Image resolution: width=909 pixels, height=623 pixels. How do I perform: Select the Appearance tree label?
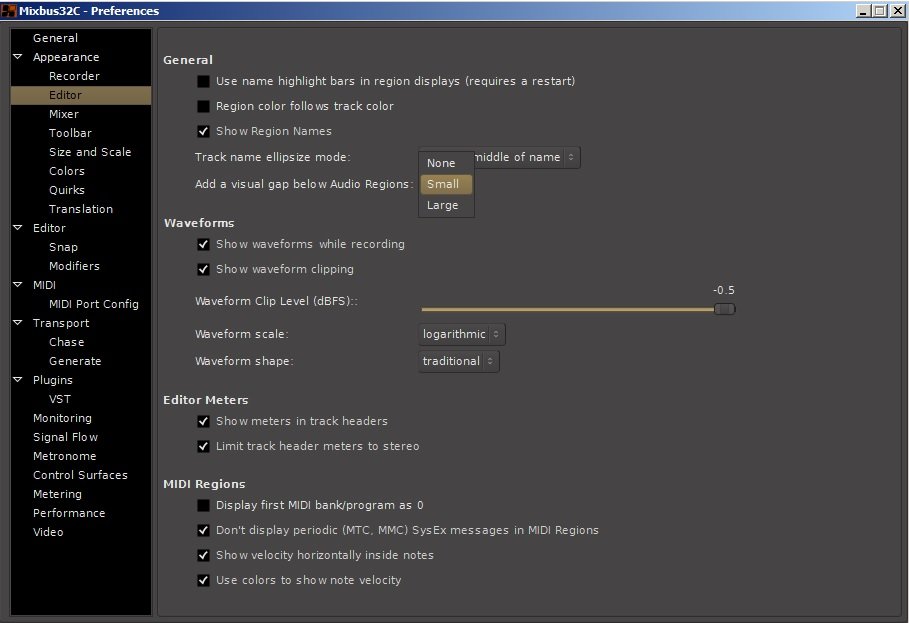66,57
